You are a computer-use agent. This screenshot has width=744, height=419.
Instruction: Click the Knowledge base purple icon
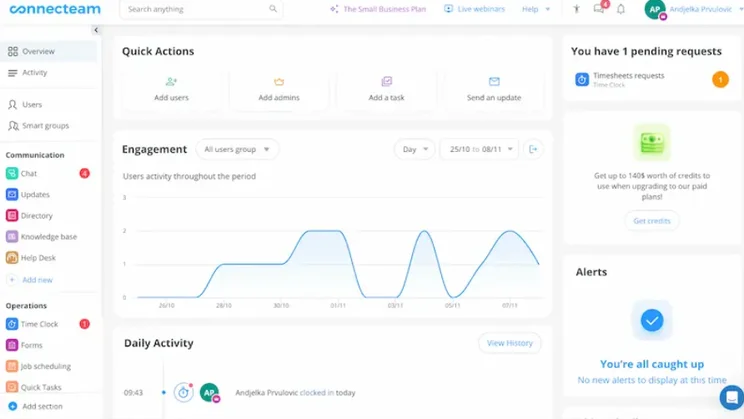(12, 236)
